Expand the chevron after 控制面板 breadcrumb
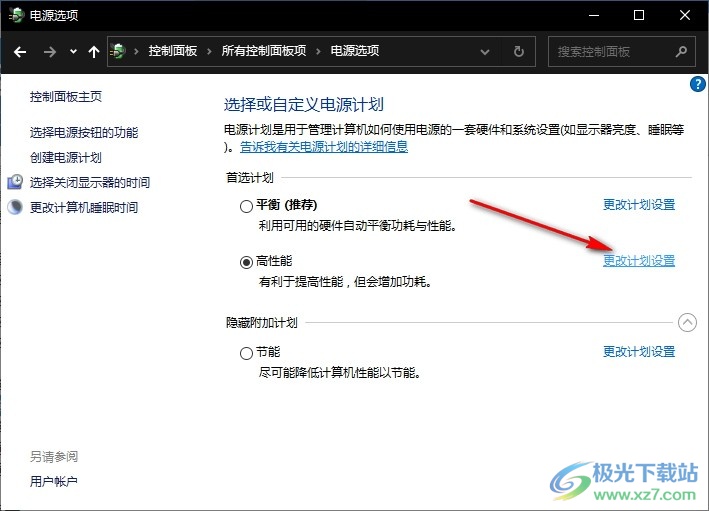The image size is (709, 511). point(209,52)
